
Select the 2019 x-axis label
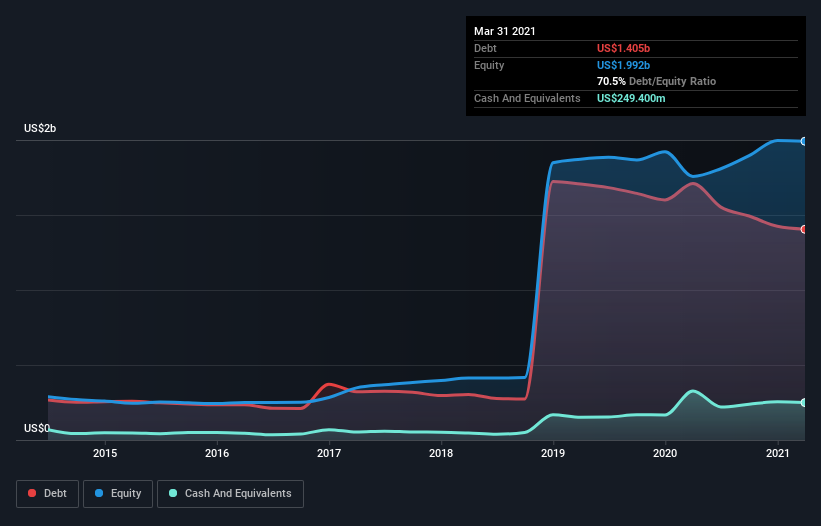coord(553,453)
